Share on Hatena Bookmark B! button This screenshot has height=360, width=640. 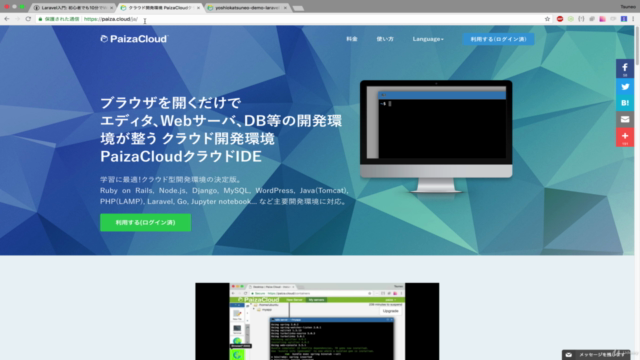[624, 103]
